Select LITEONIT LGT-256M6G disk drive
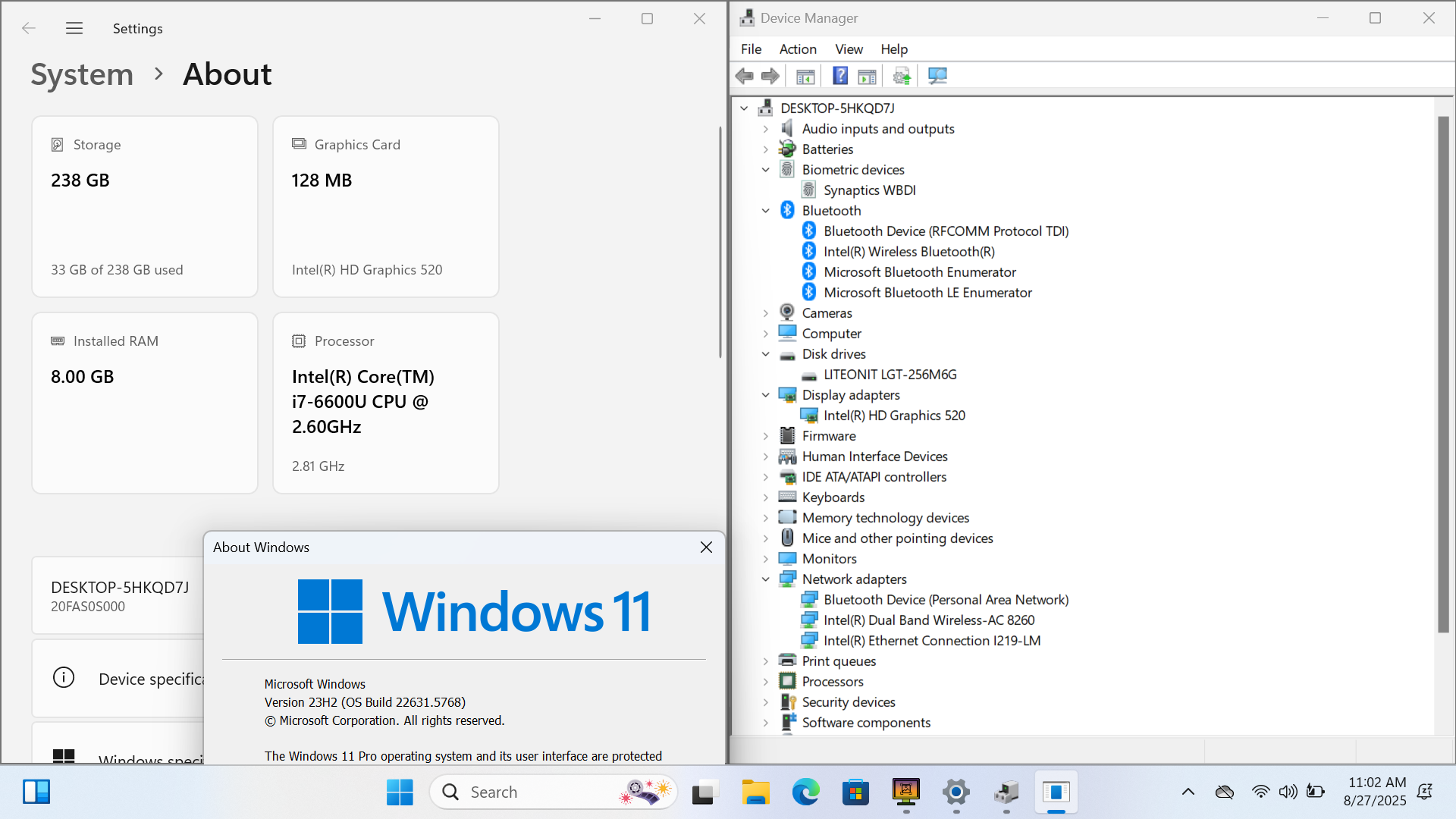Screen dimensions: 1456x819 (890, 375)
